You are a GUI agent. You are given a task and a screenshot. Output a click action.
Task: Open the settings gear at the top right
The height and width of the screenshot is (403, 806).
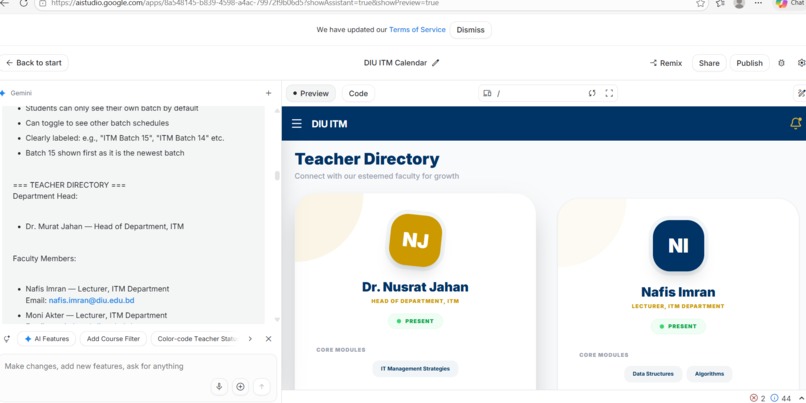click(x=801, y=63)
